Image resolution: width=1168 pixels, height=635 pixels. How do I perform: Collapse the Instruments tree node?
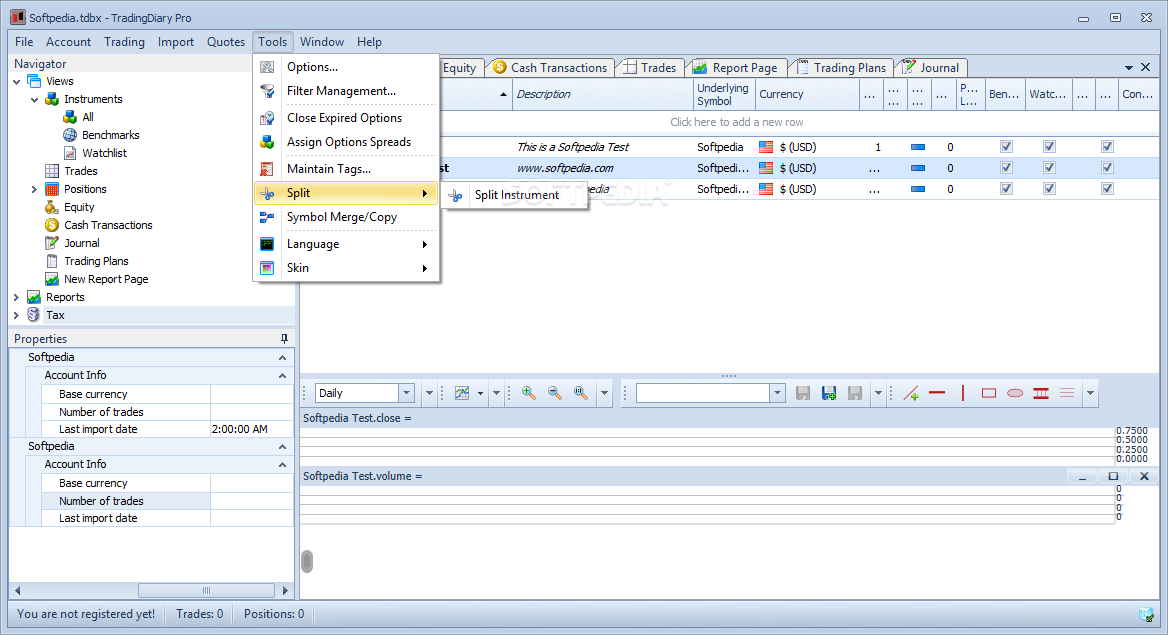[34, 99]
